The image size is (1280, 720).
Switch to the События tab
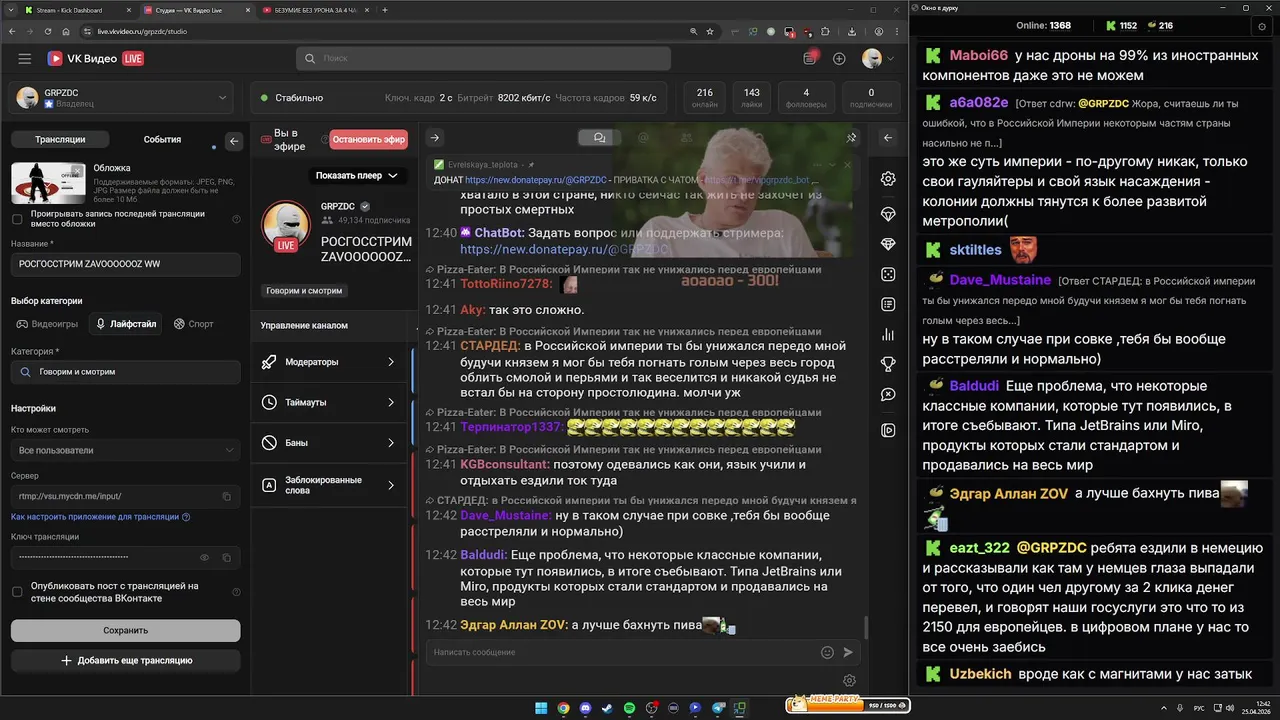(162, 140)
